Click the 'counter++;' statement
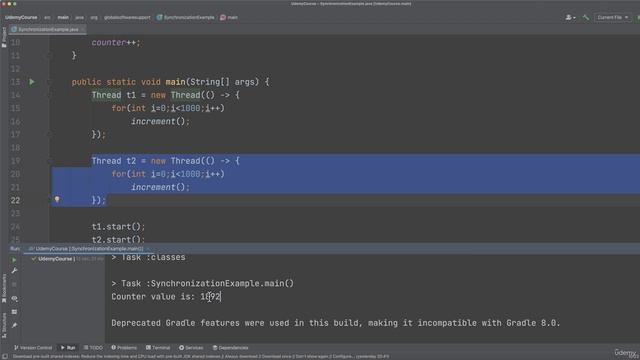 tap(116, 42)
